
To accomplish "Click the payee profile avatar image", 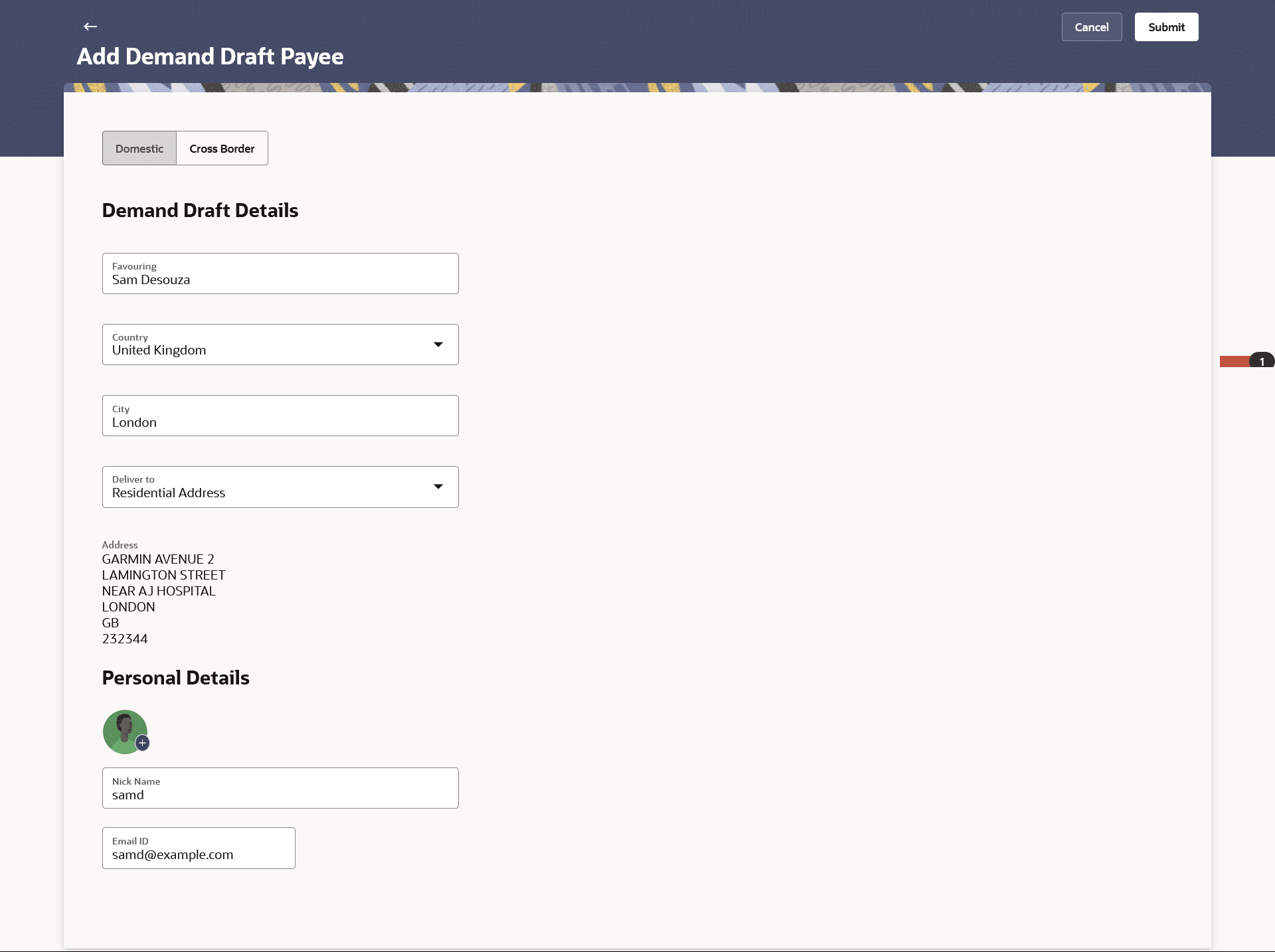I will [123, 730].
